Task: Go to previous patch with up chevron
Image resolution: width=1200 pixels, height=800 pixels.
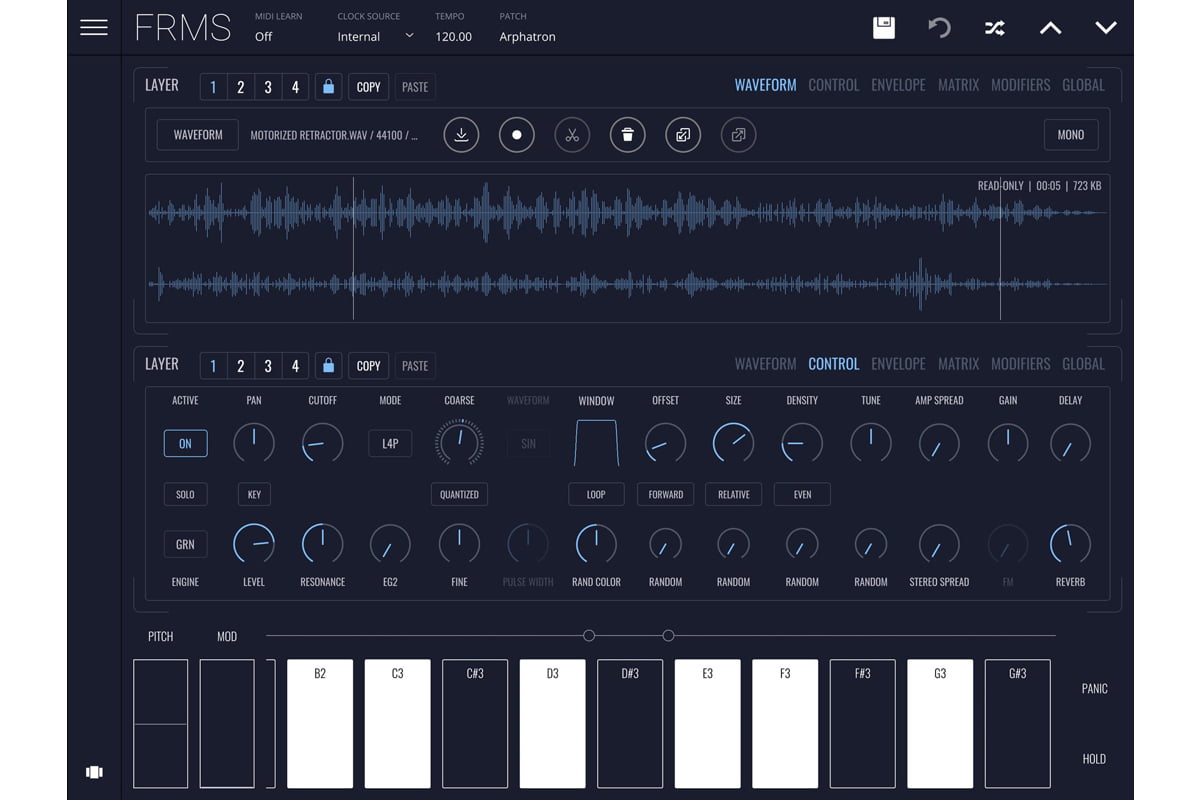Action: pyautogui.click(x=1050, y=28)
